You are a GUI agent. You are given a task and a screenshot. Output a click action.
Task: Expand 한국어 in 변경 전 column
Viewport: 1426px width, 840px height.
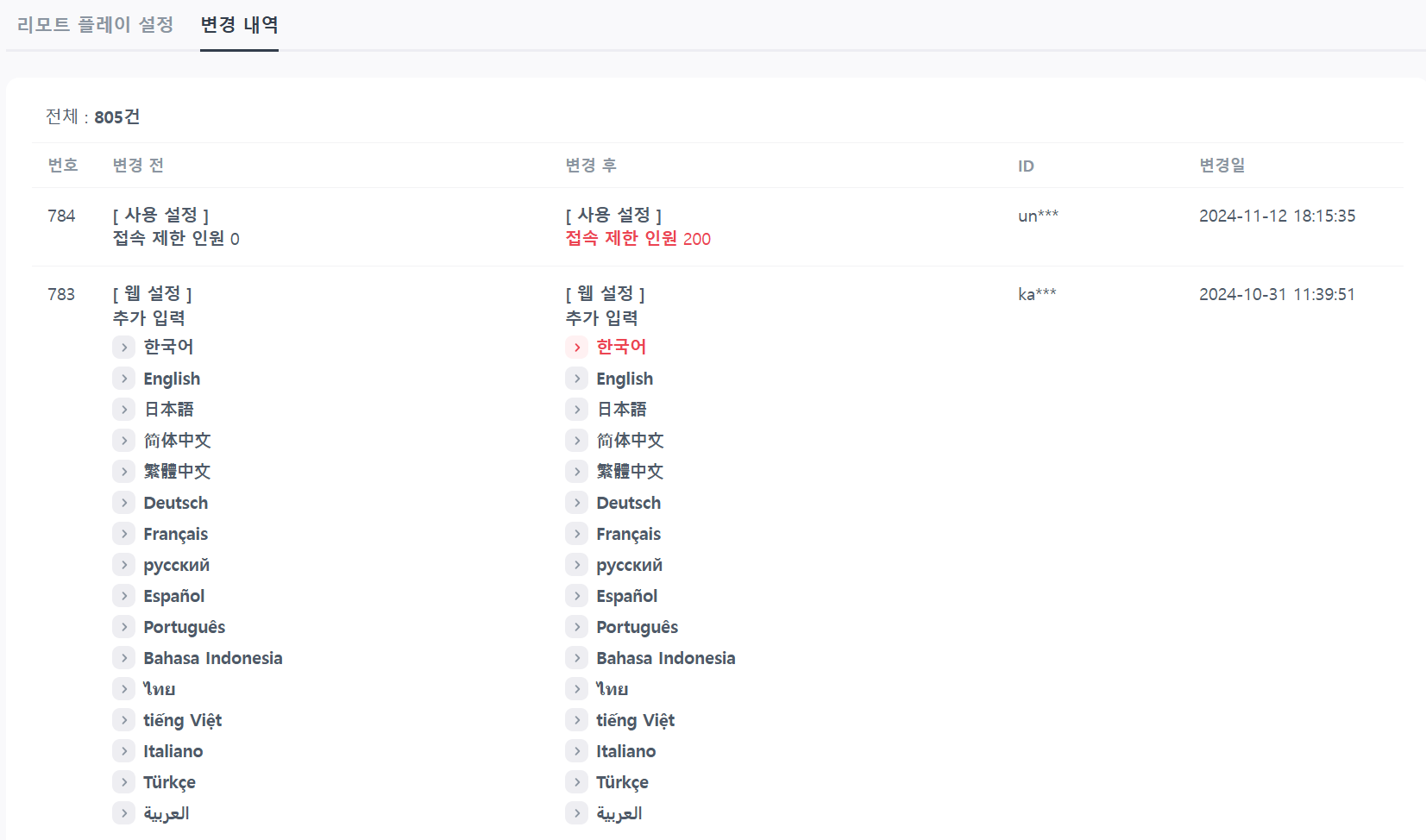(124, 347)
